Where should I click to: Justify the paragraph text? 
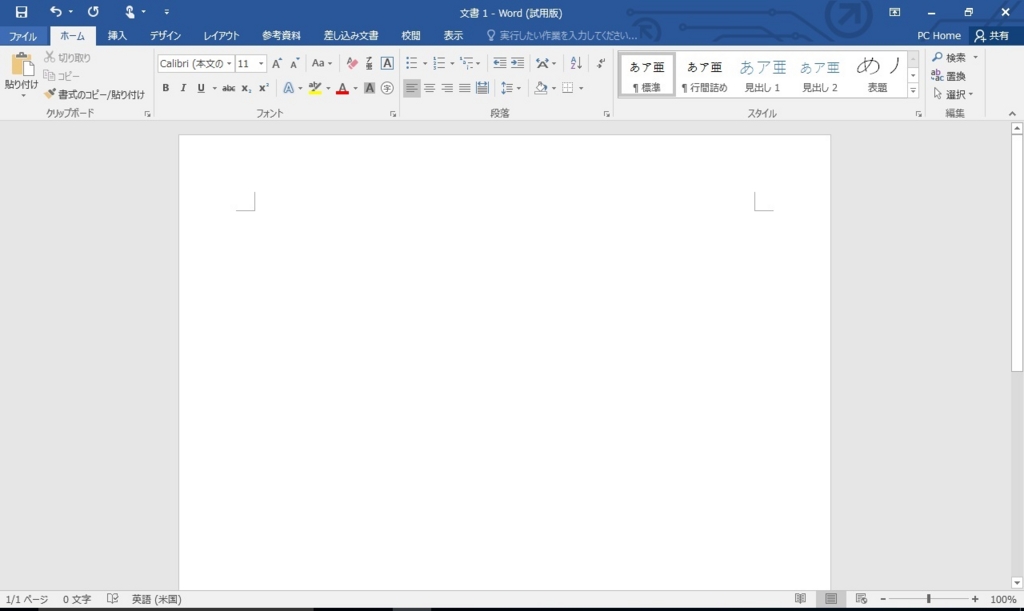click(x=465, y=88)
